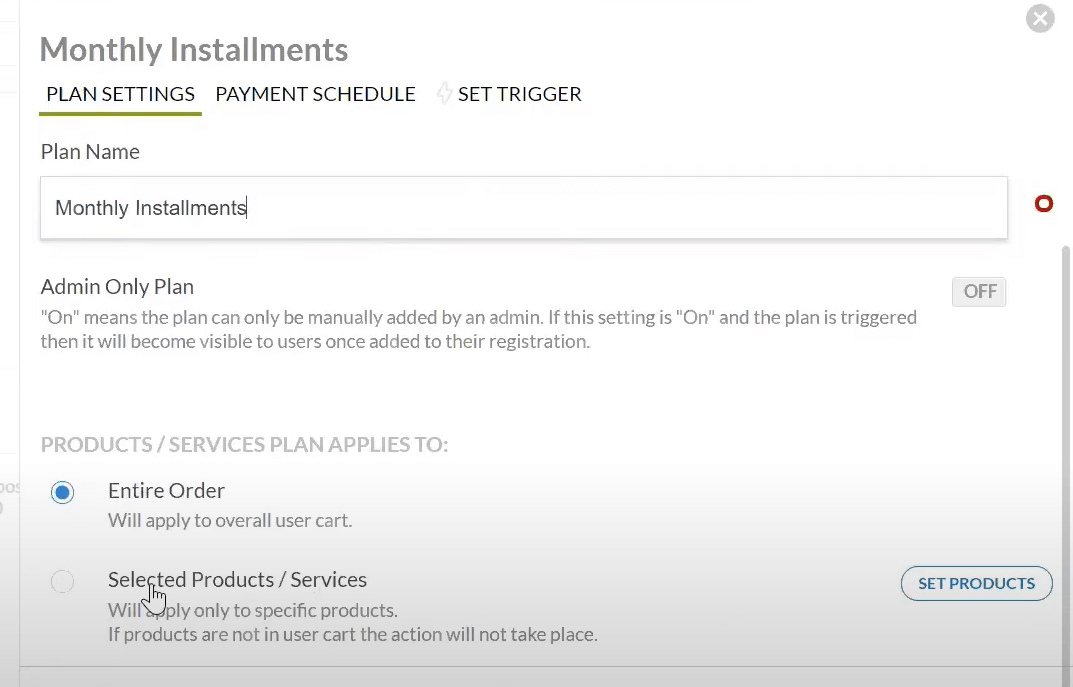Switch to the Plan Settings tab
The height and width of the screenshot is (687, 1073).
[x=120, y=94]
